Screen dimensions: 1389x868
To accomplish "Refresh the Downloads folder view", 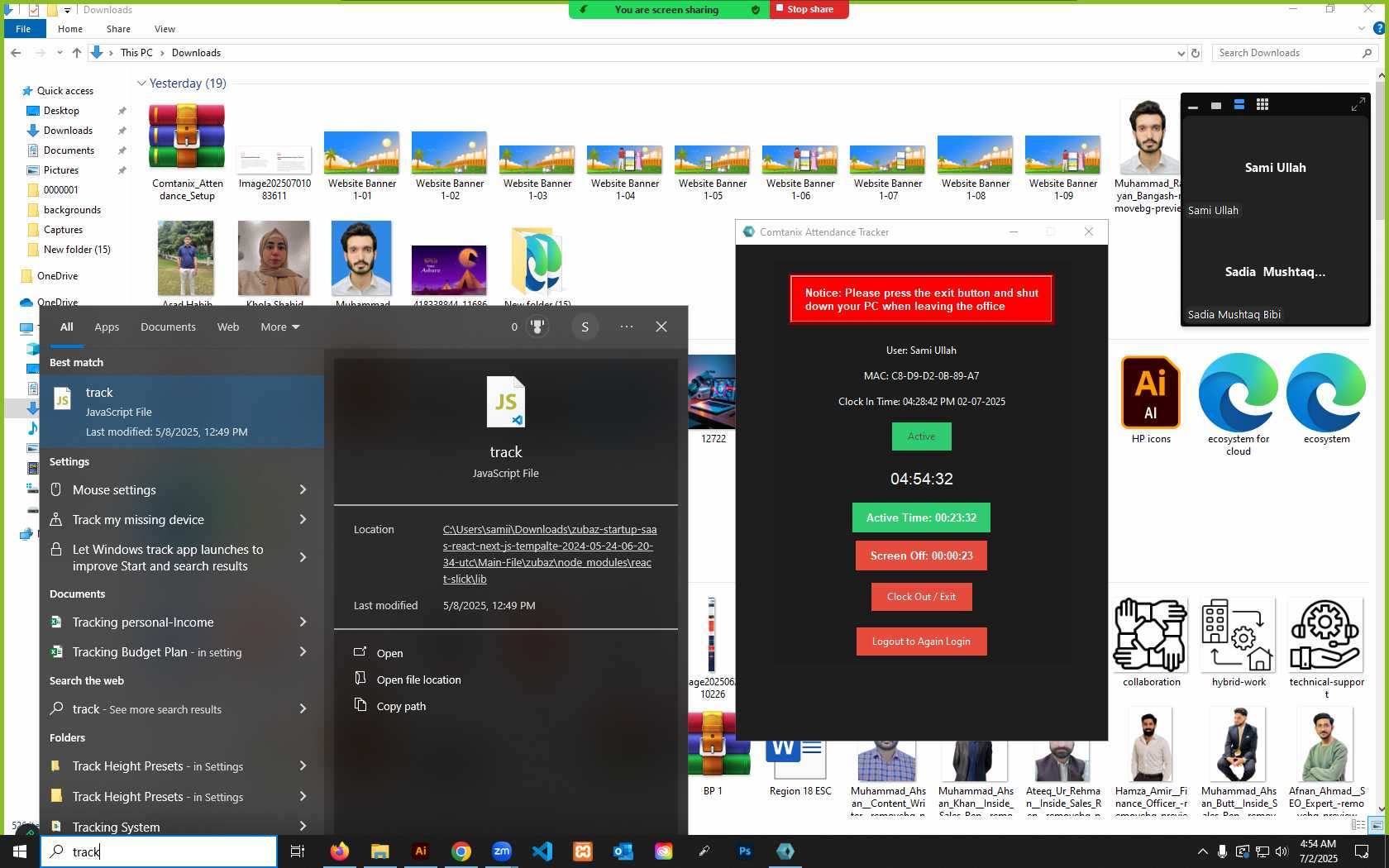I will coord(1196,53).
